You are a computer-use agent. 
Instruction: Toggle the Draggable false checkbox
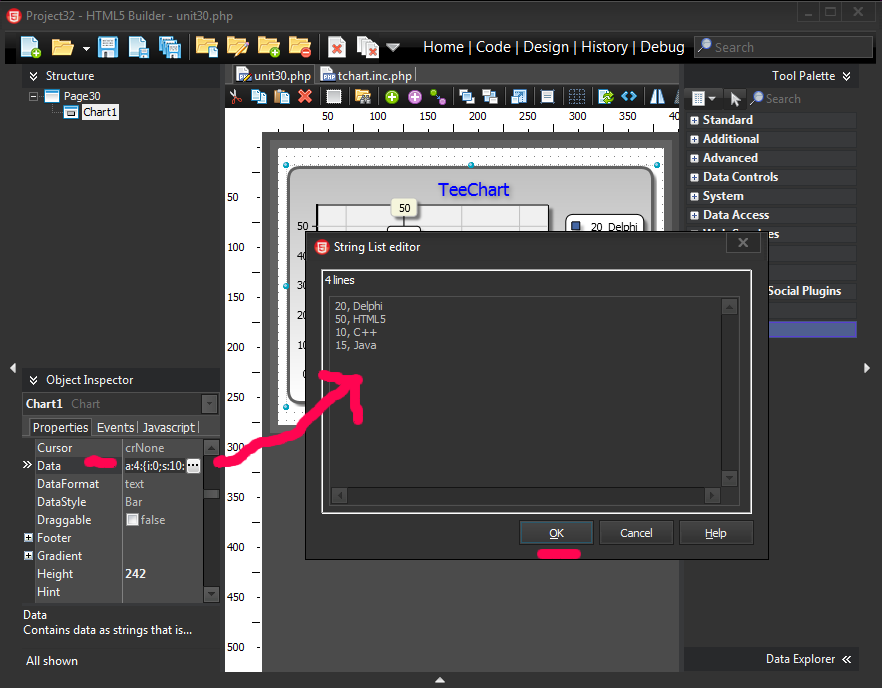(132, 520)
